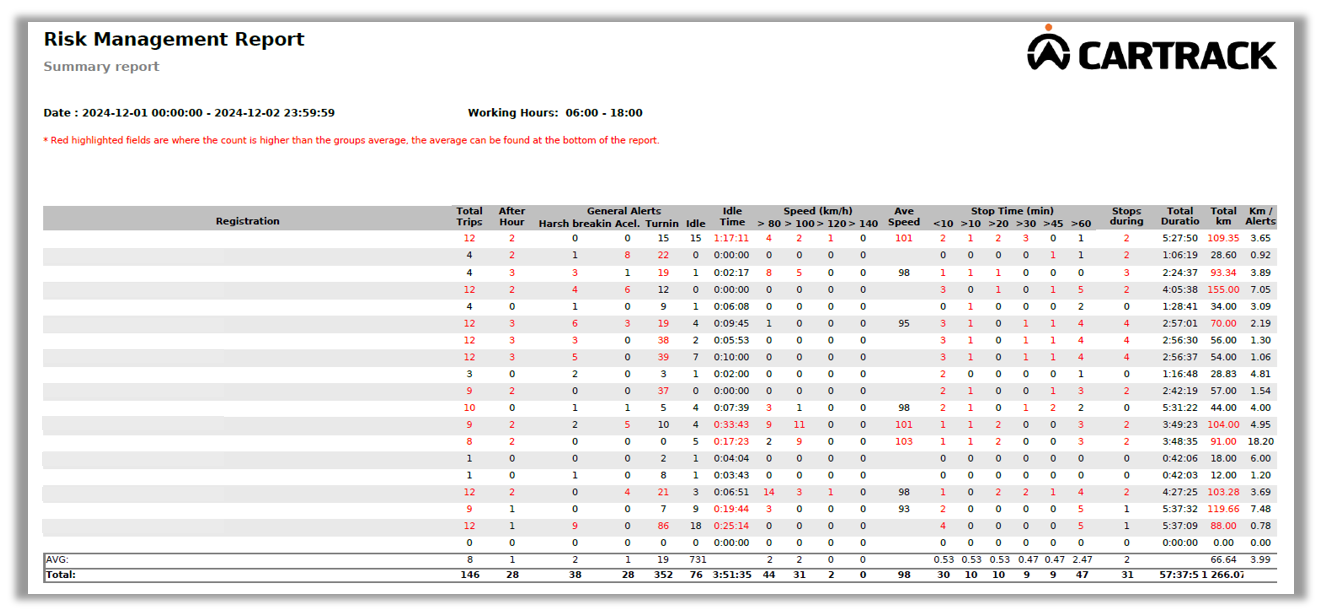The width and height of the screenshot is (1320, 615).
Task: Click the 'Idle Time' column header
Action: click(x=732, y=217)
